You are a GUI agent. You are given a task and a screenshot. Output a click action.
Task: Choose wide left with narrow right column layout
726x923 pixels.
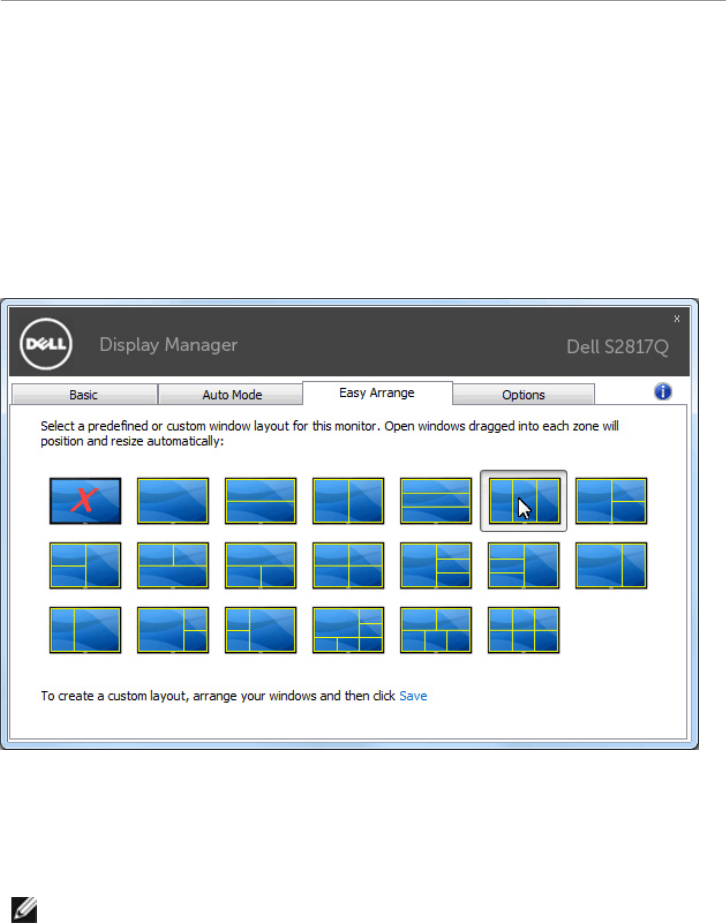pos(611,566)
